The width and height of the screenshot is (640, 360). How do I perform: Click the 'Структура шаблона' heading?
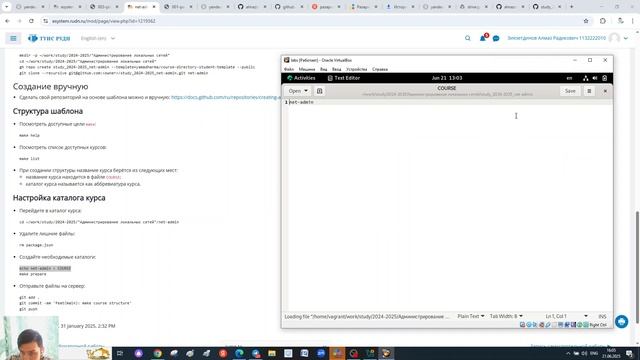coord(48,111)
